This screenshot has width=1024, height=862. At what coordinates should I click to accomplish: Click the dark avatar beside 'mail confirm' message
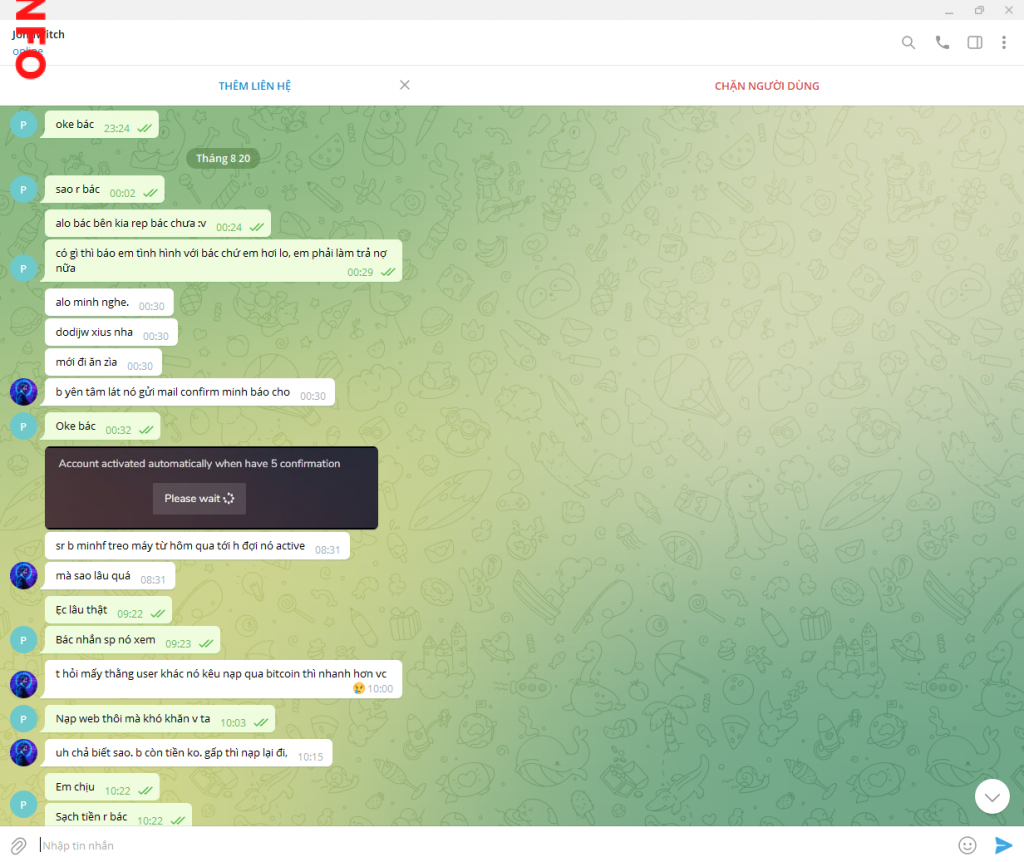pos(23,392)
